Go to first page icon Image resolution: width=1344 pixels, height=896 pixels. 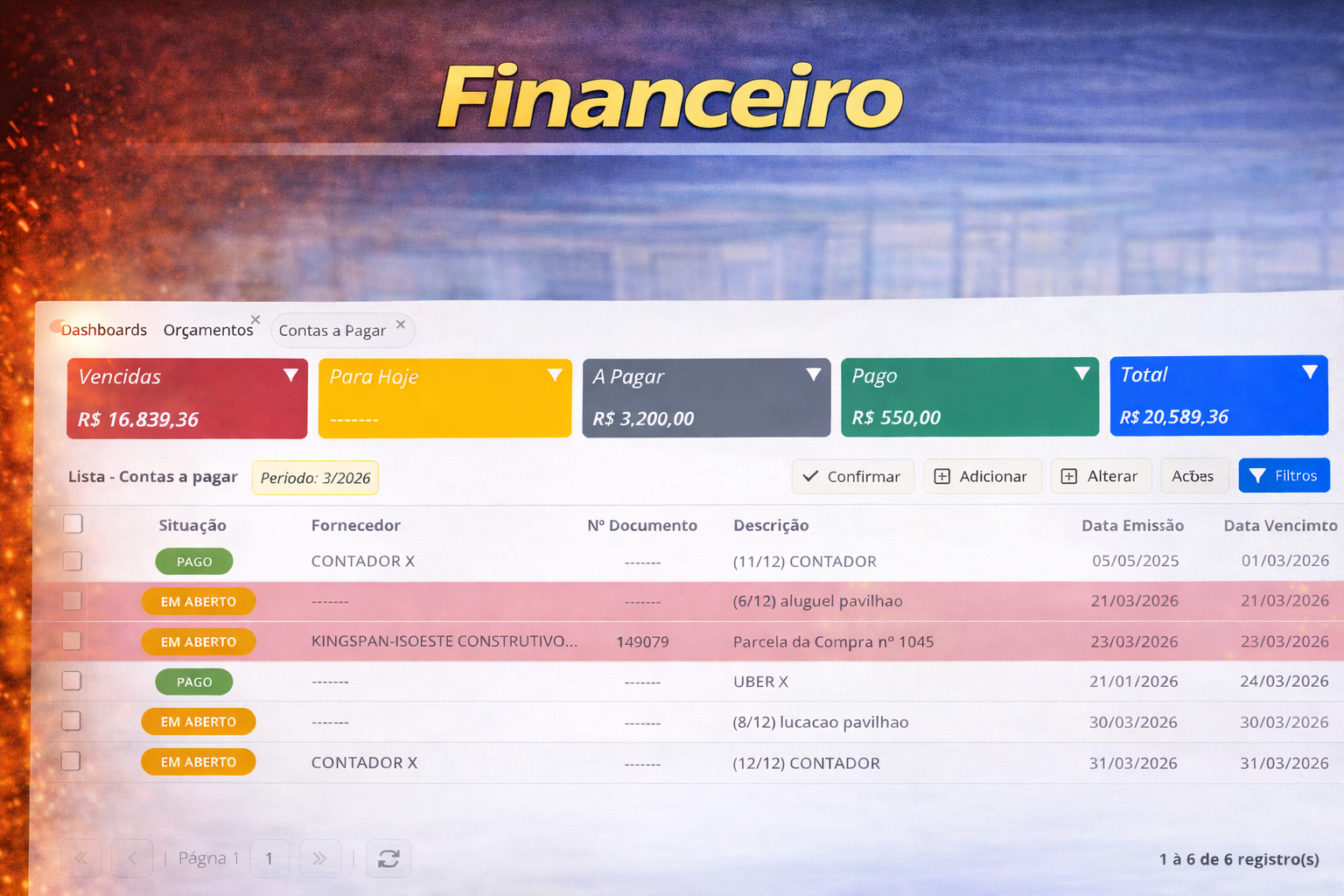pos(81,858)
